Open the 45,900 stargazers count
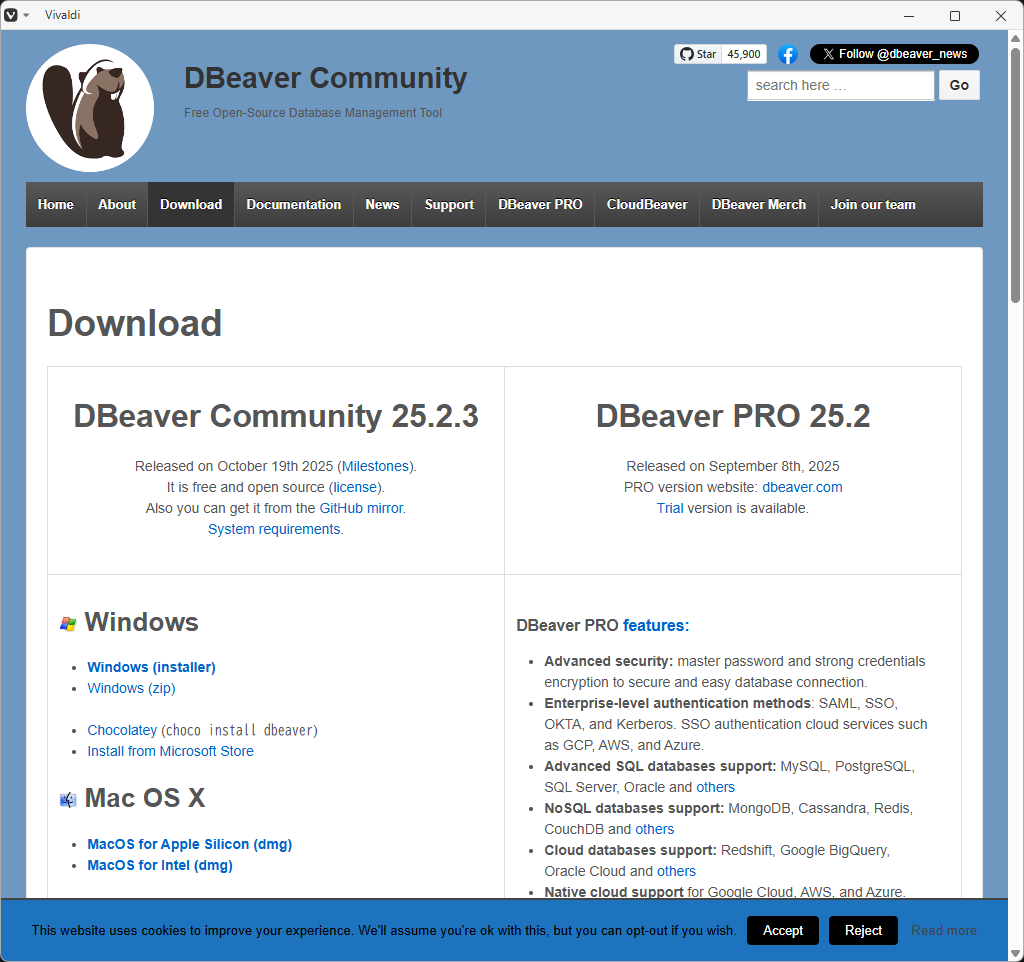This screenshot has height=962, width=1024. (x=744, y=54)
